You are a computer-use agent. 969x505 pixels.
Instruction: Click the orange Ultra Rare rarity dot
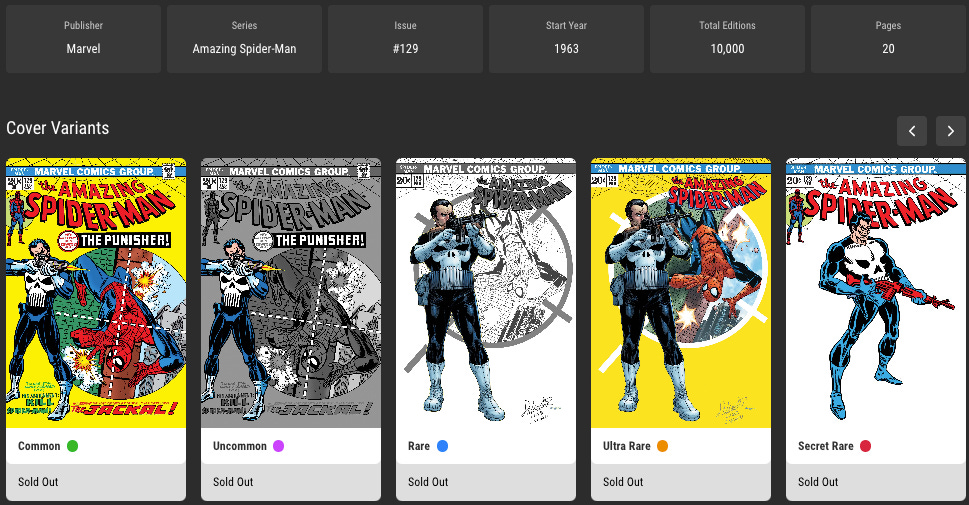662,446
